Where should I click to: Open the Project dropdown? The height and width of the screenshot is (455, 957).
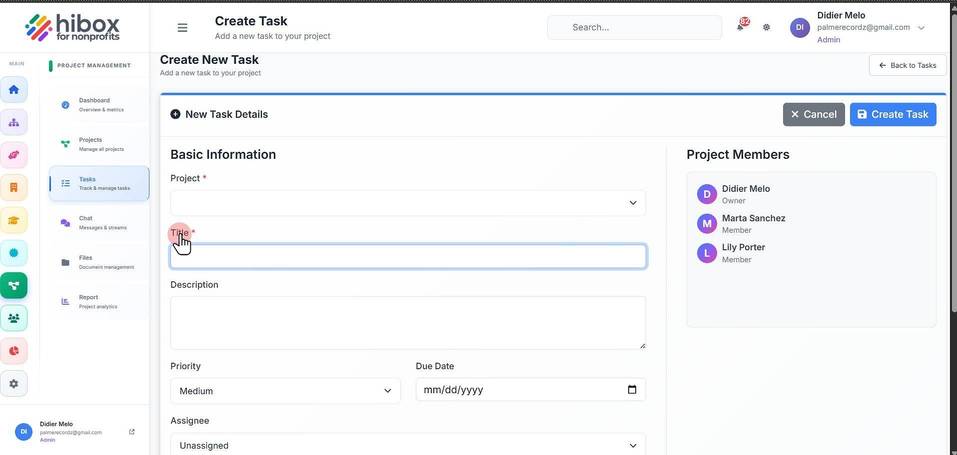tap(408, 203)
